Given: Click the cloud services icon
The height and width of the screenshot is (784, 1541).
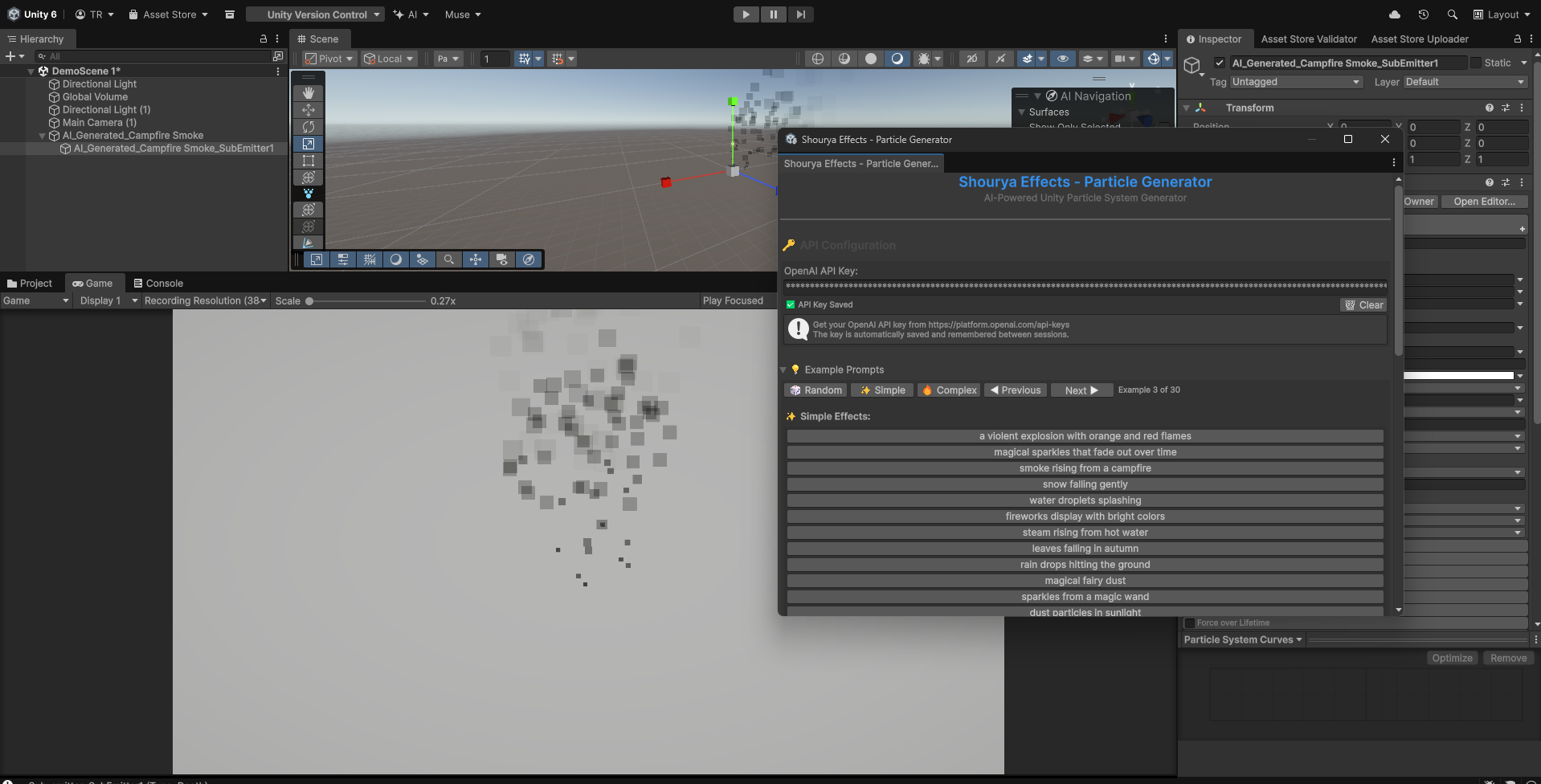Looking at the screenshot, I should [x=1395, y=14].
